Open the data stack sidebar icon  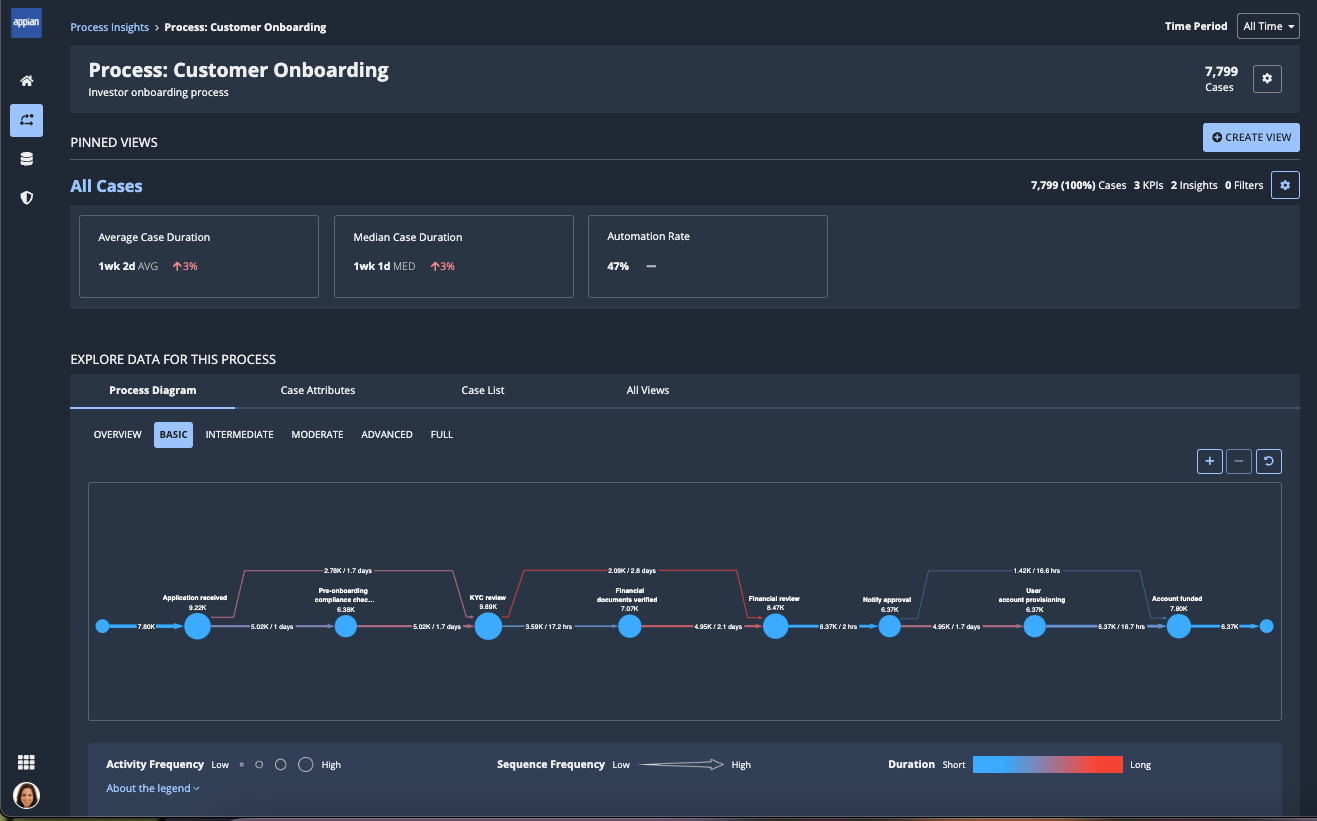point(26,159)
